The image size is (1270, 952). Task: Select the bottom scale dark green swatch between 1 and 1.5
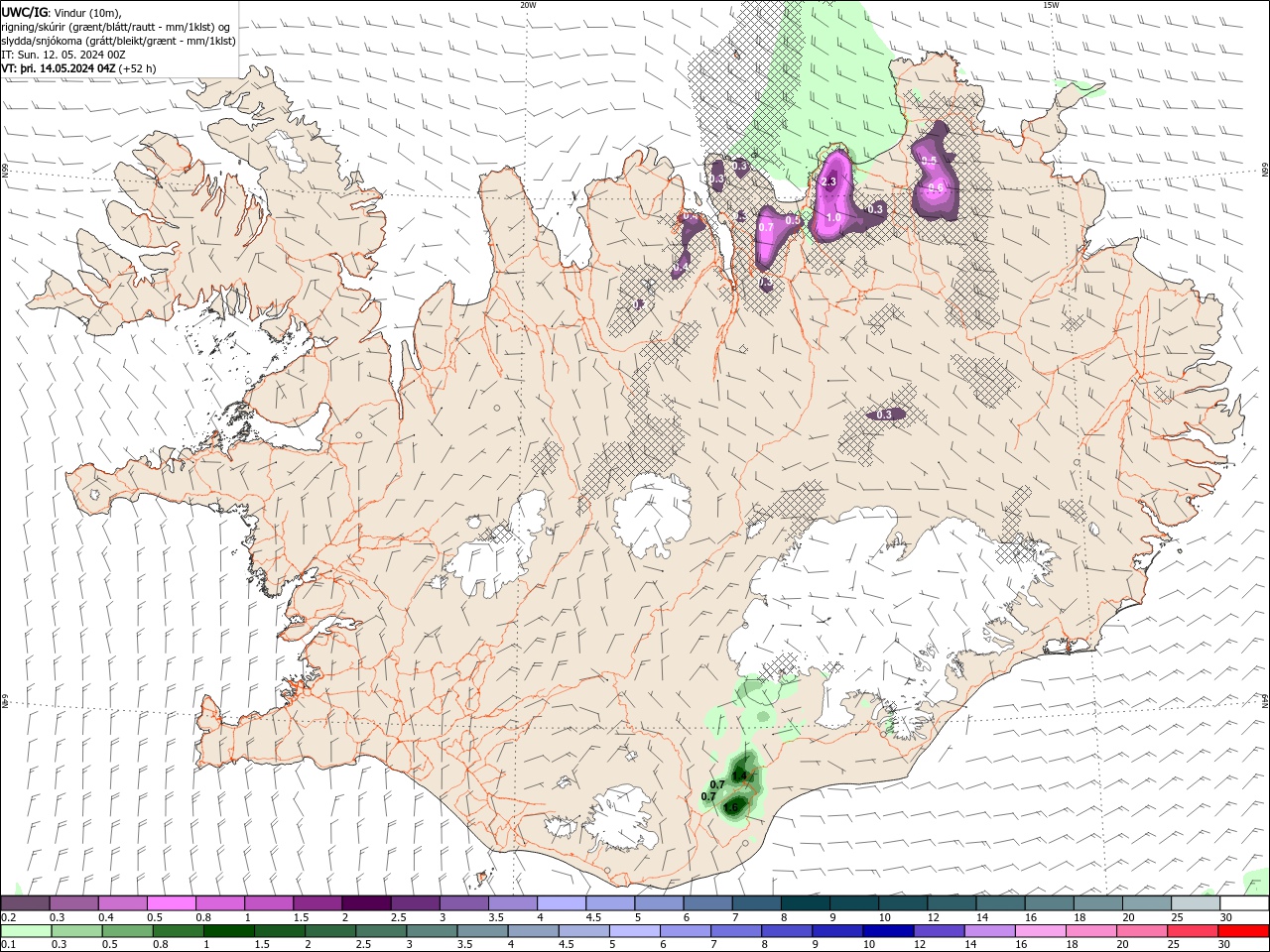pyautogui.click(x=229, y=931)
